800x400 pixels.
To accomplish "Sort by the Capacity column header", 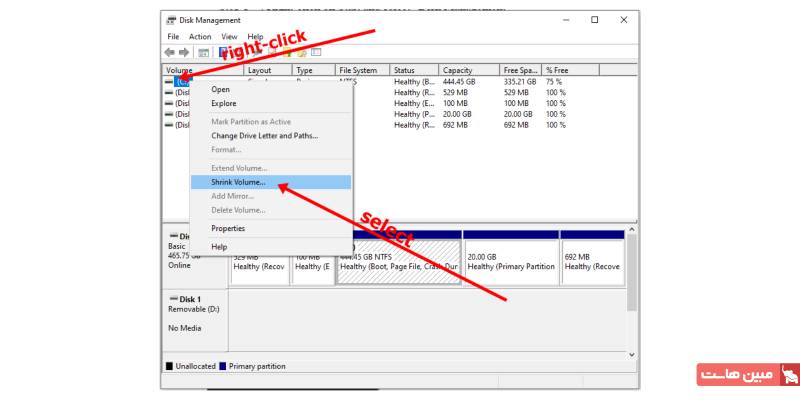I will pos(457,70).
